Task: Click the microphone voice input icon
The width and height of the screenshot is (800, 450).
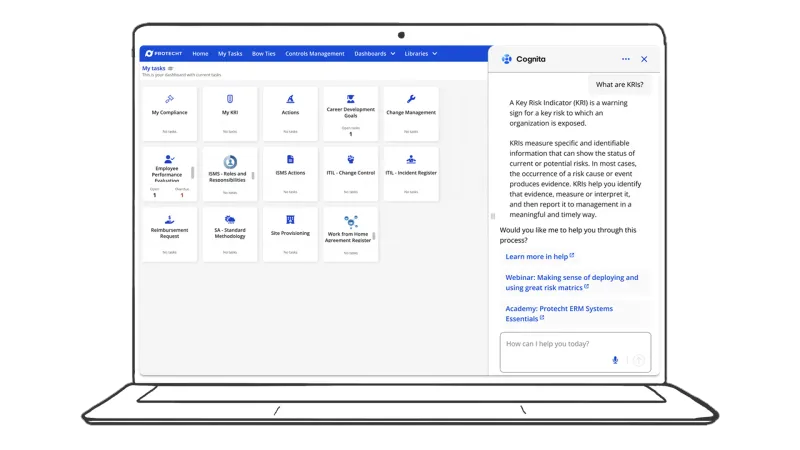Action: (615, 360)
